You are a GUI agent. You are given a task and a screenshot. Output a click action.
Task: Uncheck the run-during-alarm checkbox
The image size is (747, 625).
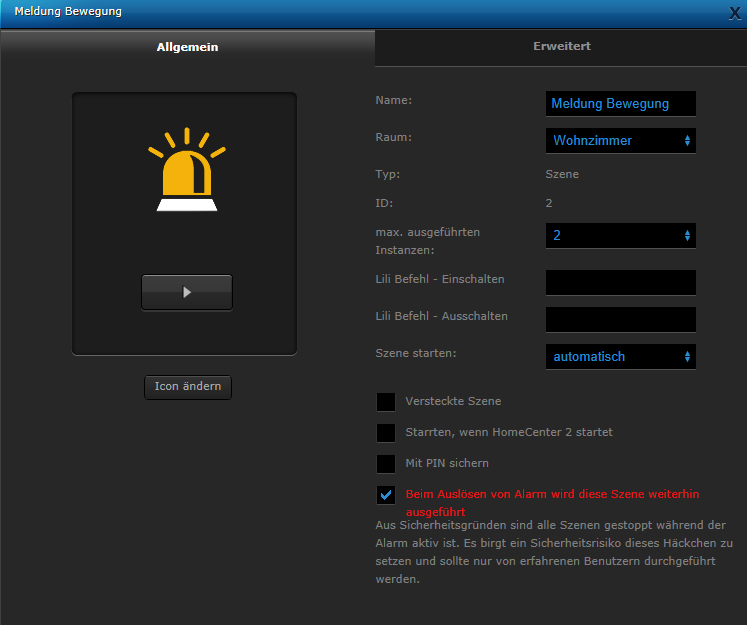point(386,495)
